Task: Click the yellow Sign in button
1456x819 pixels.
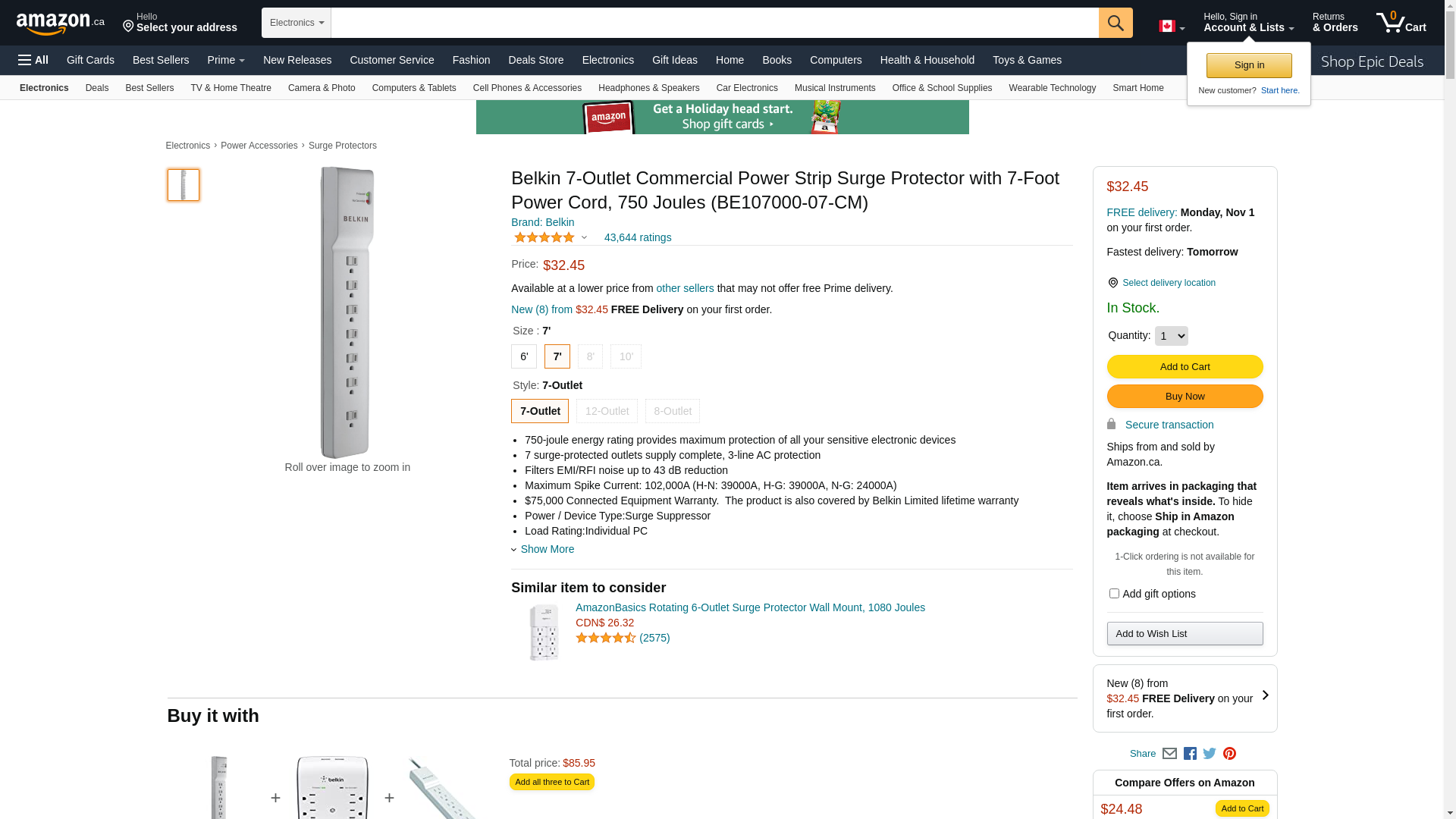Action: (1249, 66)
